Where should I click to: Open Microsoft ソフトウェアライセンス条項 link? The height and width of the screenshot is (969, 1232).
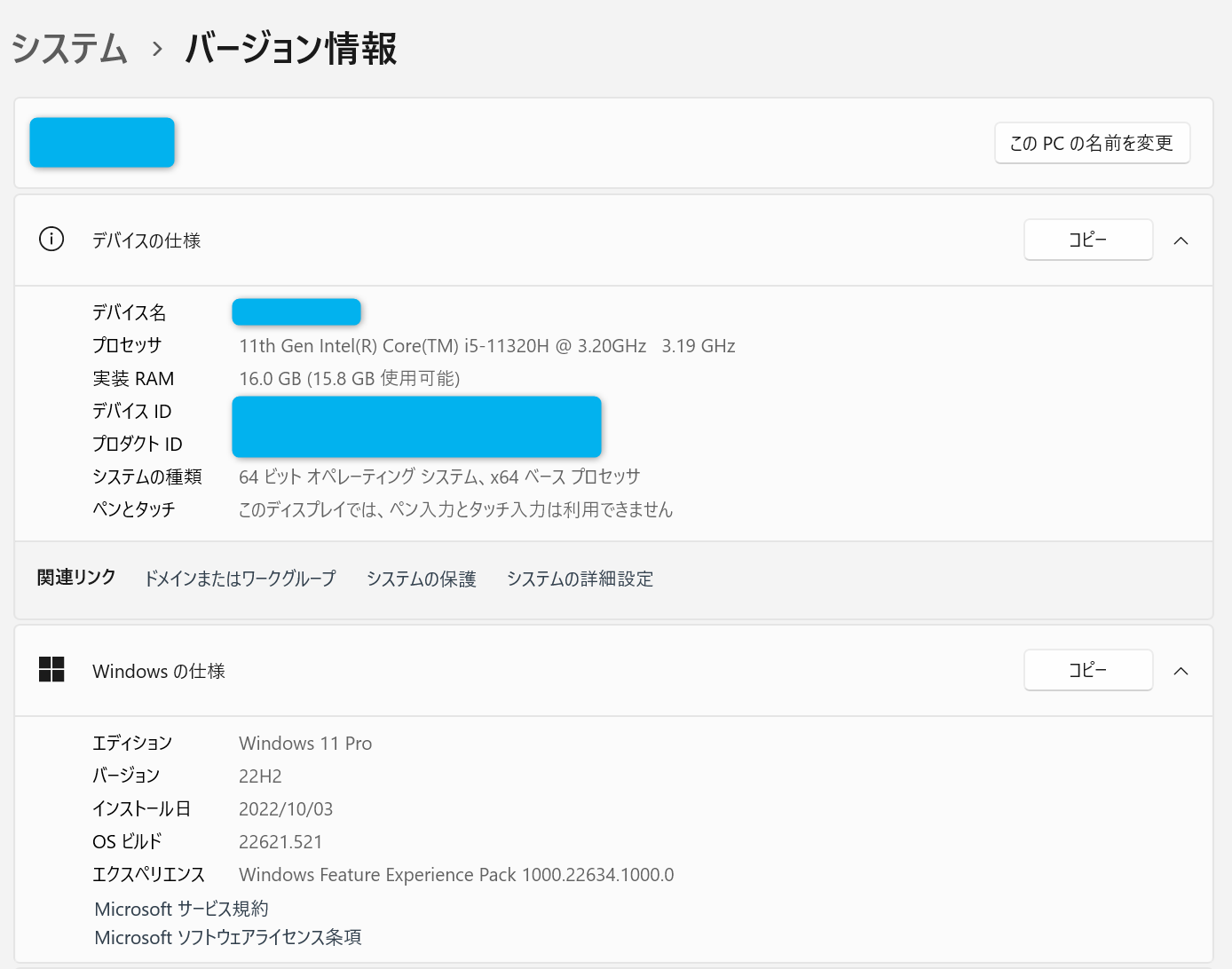[x=228, y=937]
